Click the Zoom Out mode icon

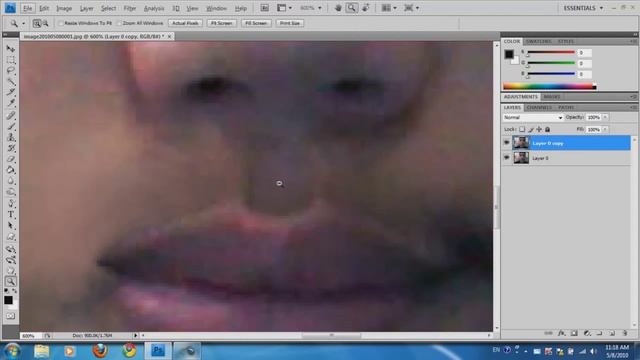coord(45,24)
